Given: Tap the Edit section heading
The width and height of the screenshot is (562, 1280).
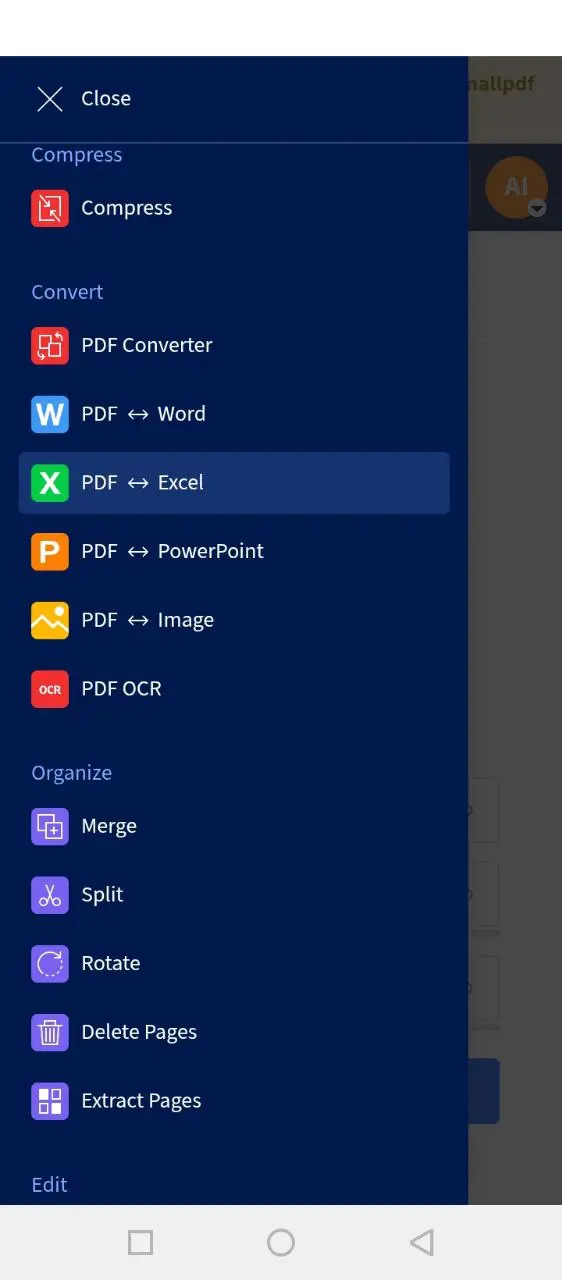Looking at the screenshot, I should 50,1185.
